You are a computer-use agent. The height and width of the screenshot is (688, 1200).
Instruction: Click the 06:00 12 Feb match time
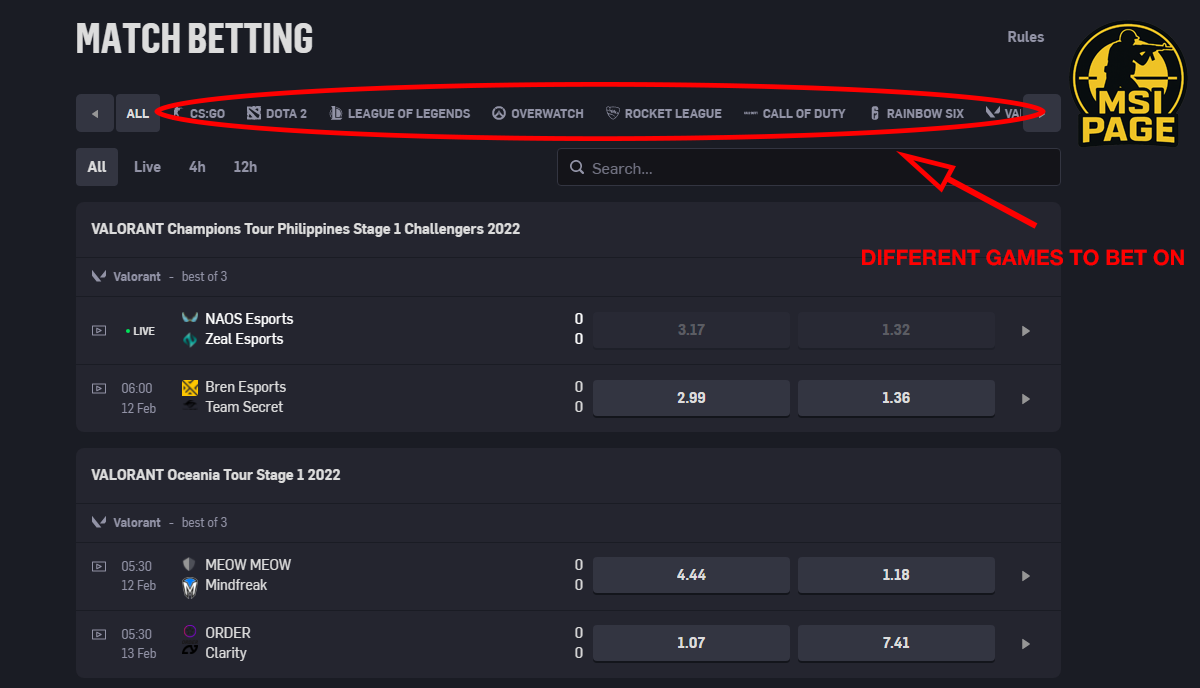pyautogui.click(x=138, y=398)
